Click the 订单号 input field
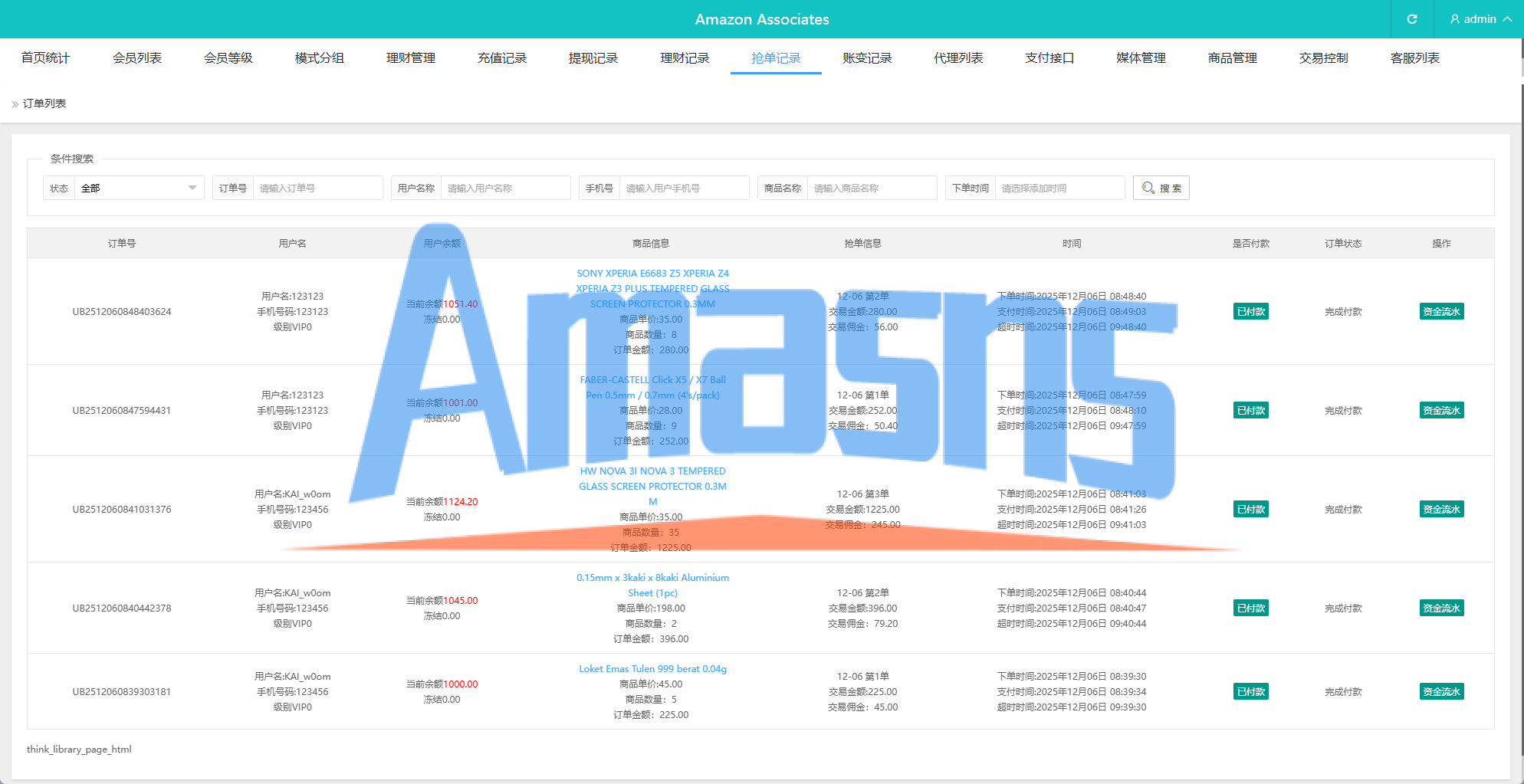The width and height of the screenshot is (1524, 784). pyautogui.click(x=317, y=188)
